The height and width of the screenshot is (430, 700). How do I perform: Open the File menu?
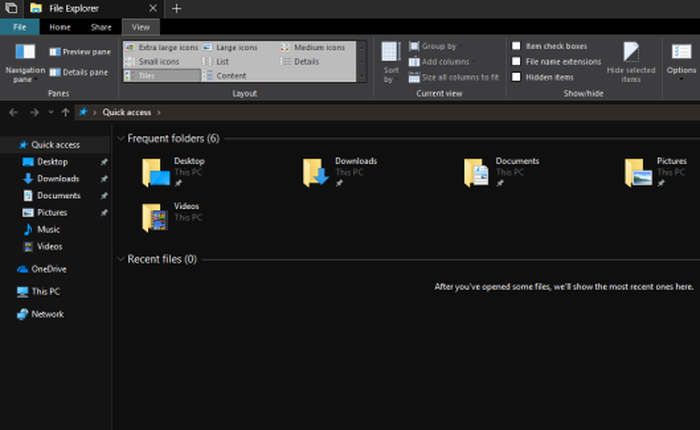coord(20,27)
